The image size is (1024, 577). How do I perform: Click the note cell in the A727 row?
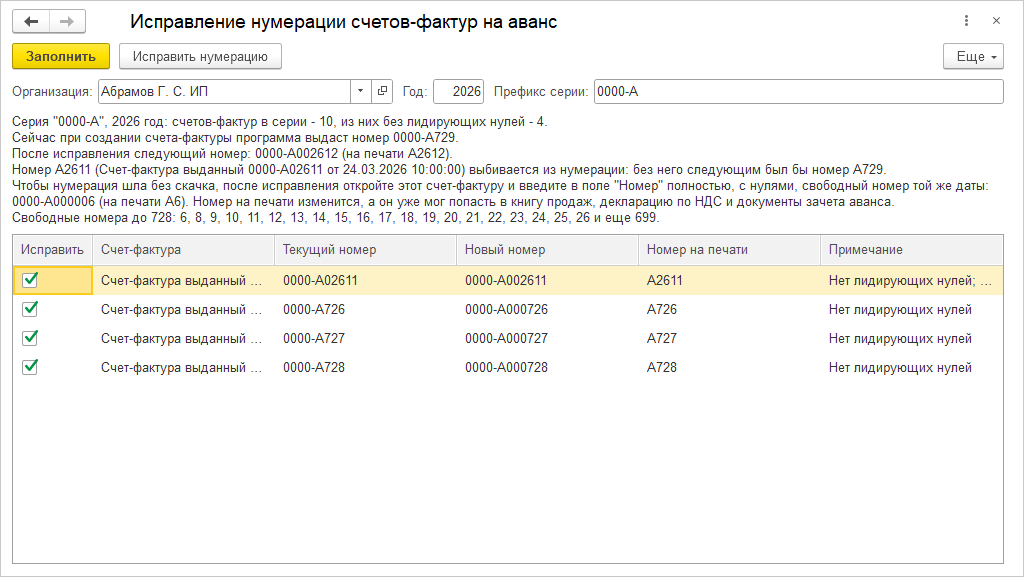coord(912,339)
